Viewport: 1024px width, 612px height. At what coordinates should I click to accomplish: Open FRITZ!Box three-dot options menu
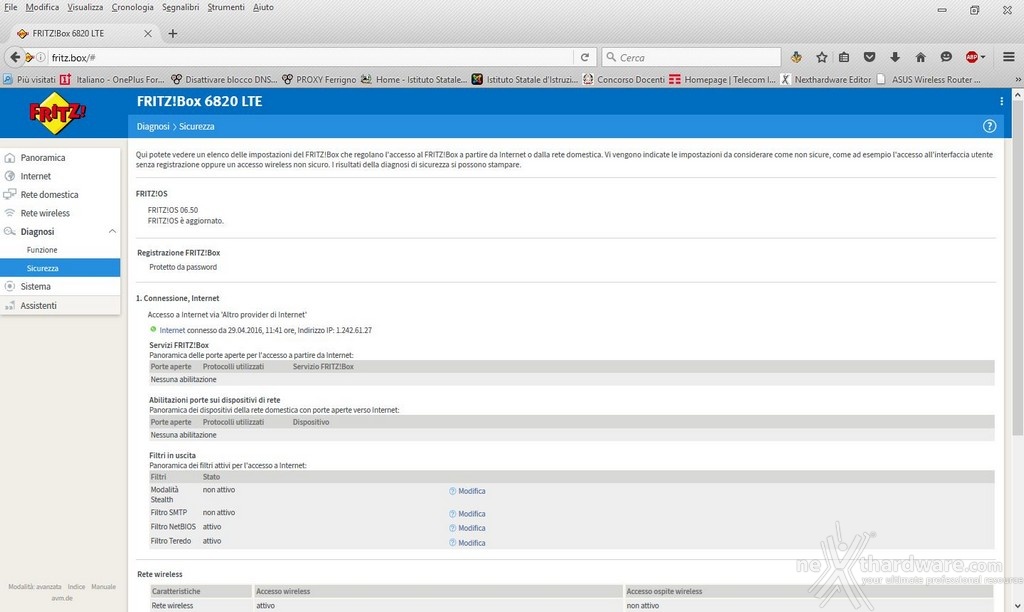[x=1001, y=101]
